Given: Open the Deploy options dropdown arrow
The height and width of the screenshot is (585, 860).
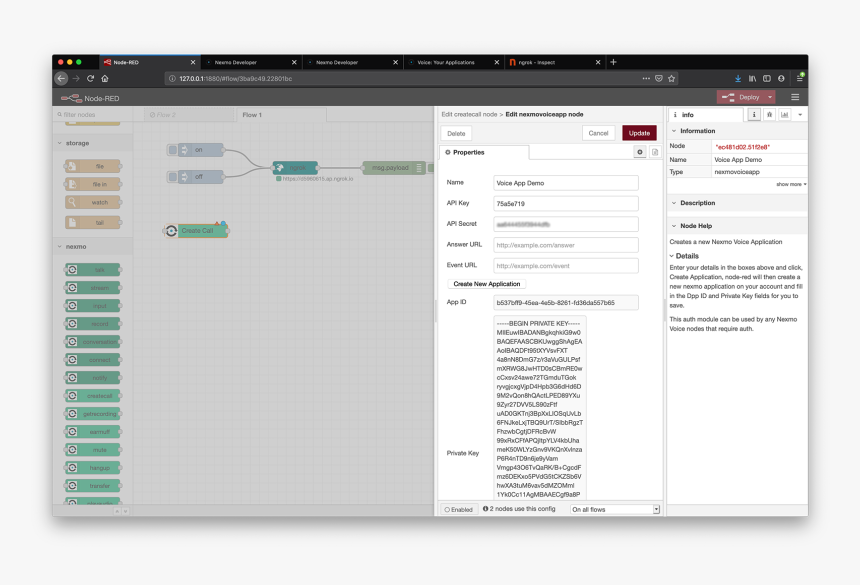Looking at the screenshot, I should coord(770,97).
